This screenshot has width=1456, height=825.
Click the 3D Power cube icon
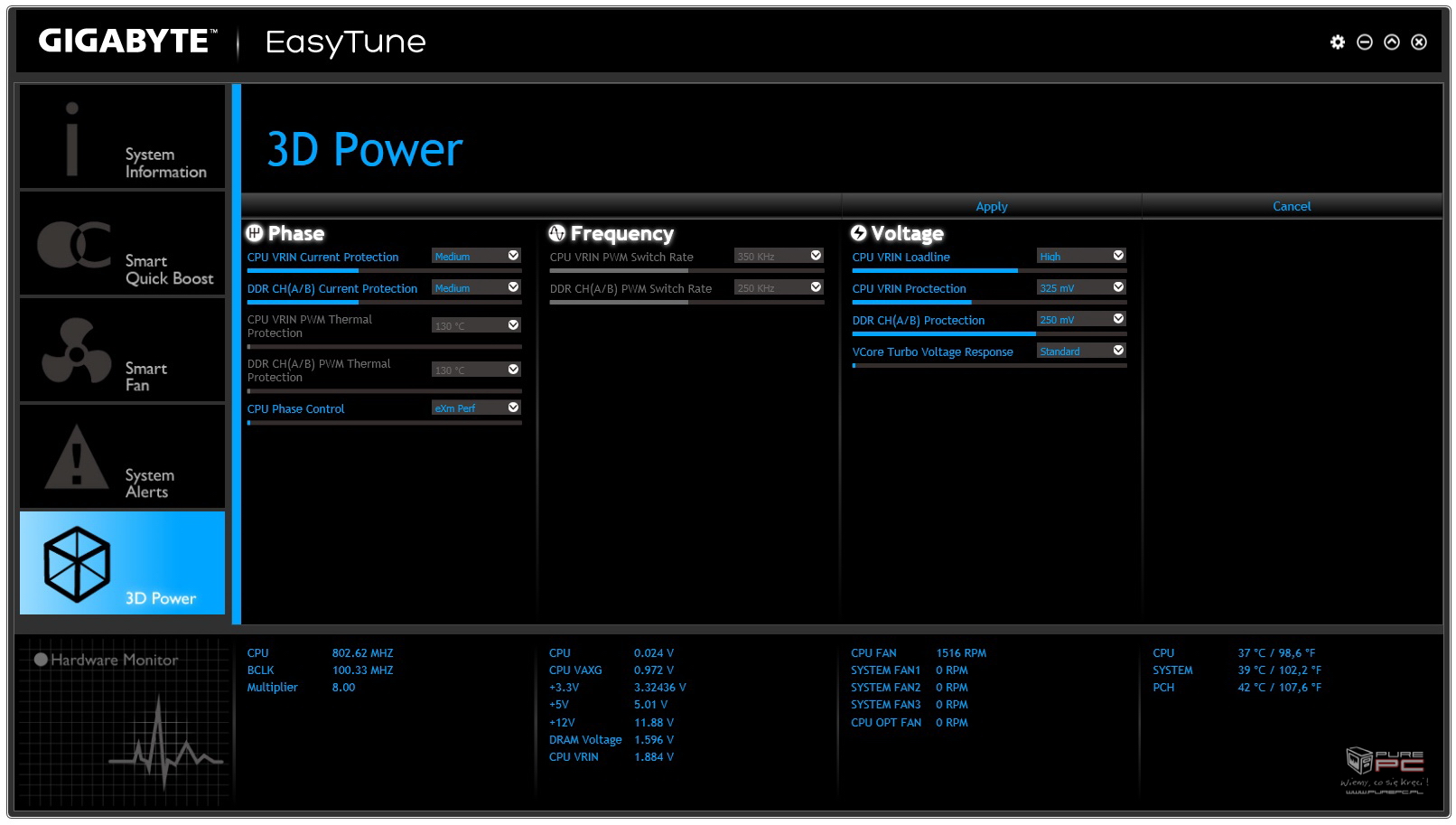[x=77, y=564]
